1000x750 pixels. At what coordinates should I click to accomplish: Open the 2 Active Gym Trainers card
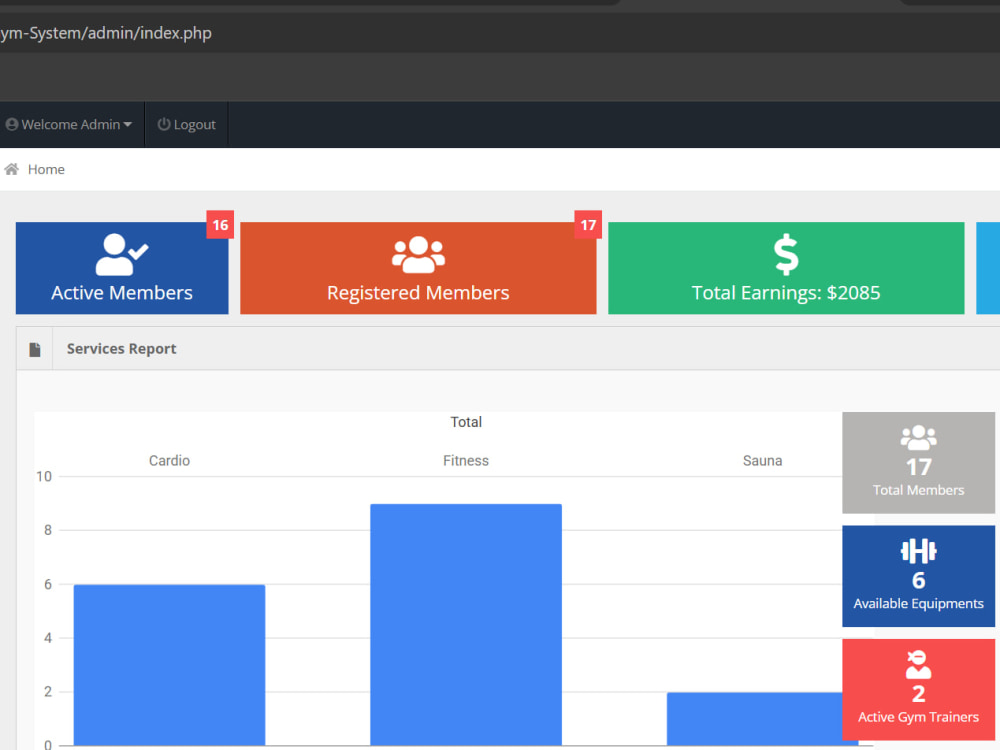point(918,689)
